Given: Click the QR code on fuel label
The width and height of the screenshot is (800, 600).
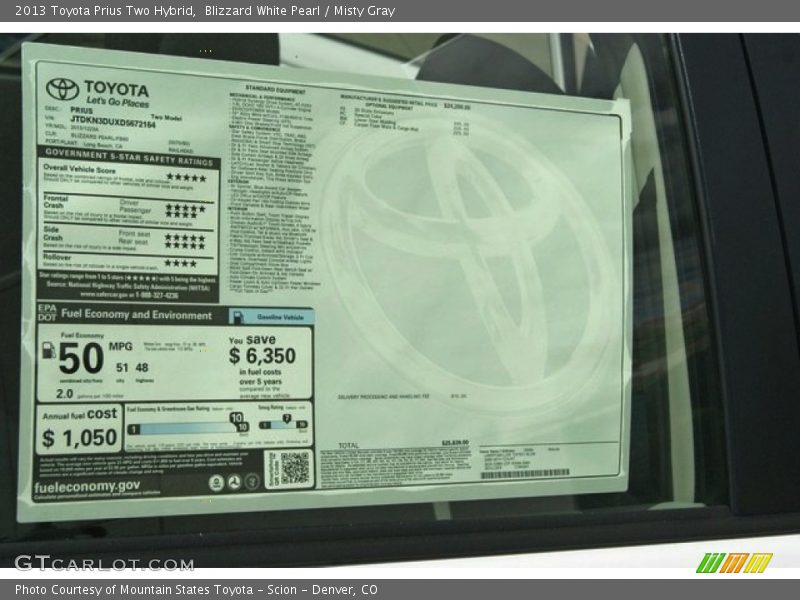Looking at the screenshot, I should 294,468.
